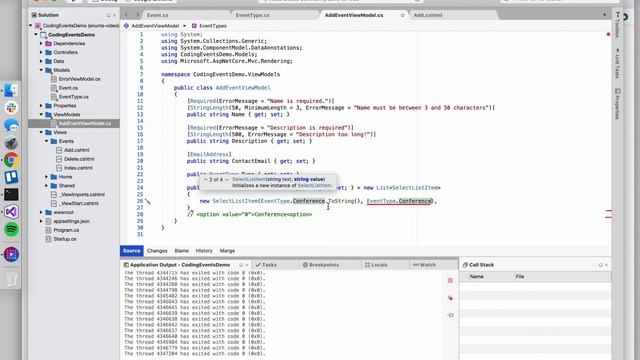Collapse the CodingEventsDemo solution node
Image resolution: width=640 pixels, height=360 pixels.
point(31,26)
